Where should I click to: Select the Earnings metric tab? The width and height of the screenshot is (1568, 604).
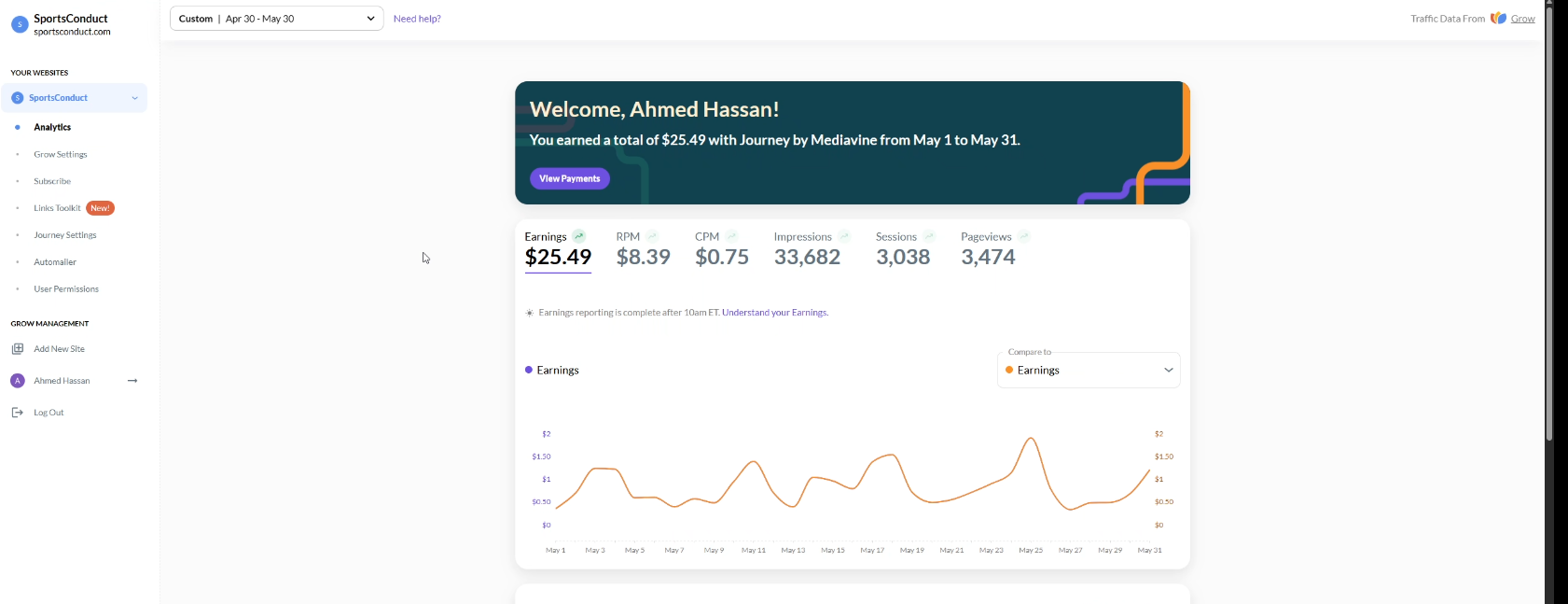(x=558, y=249)
